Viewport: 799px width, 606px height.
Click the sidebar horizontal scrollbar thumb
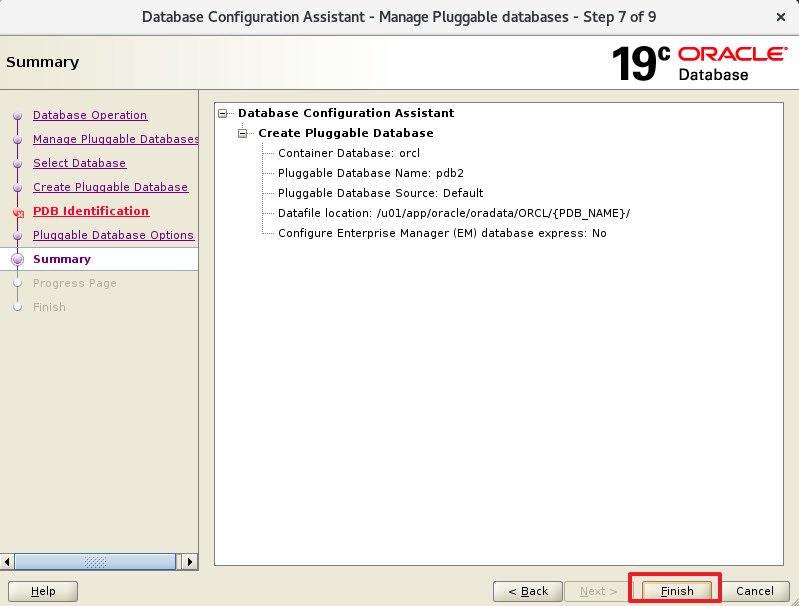(x=95, y=562)
